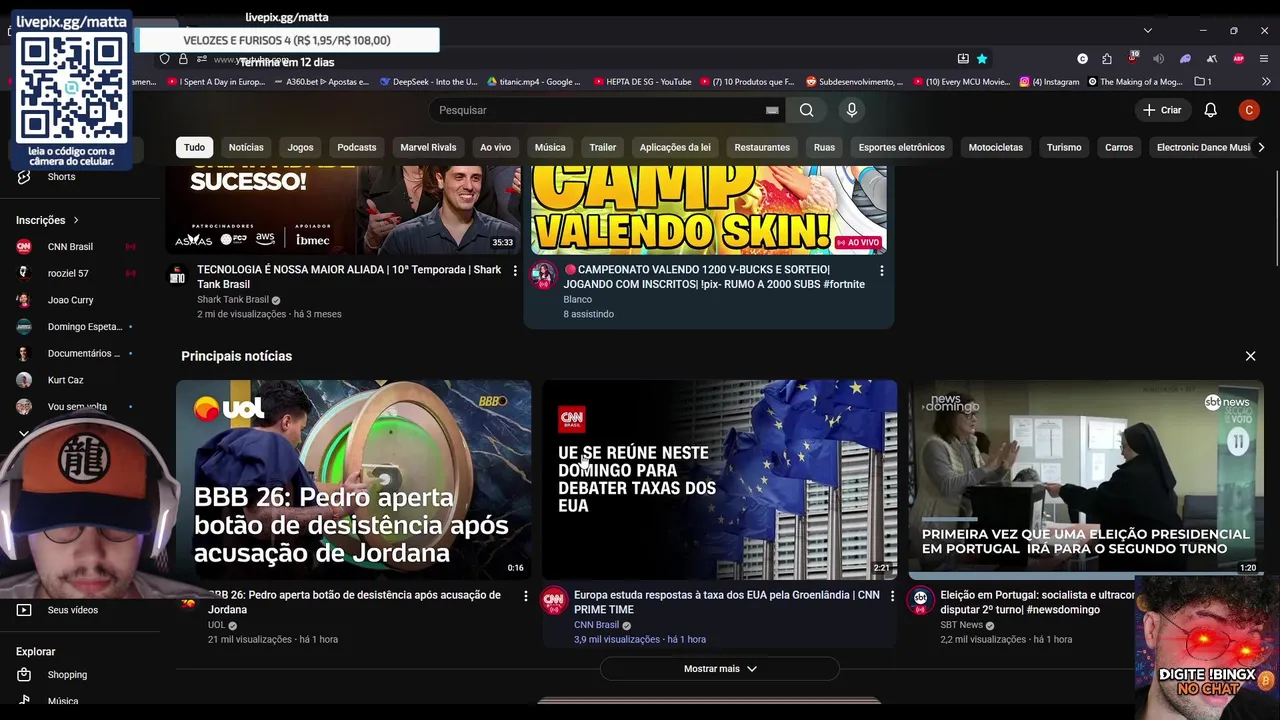Select the Tudo filter chip
Image resolution: width=1280 pixels, height=720 pixels.
pos(194,147)
